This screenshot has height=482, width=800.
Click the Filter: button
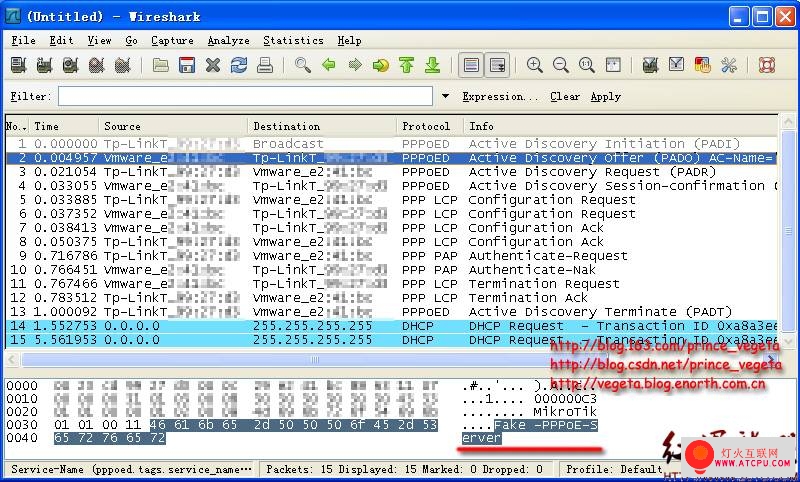pos(31,96)
